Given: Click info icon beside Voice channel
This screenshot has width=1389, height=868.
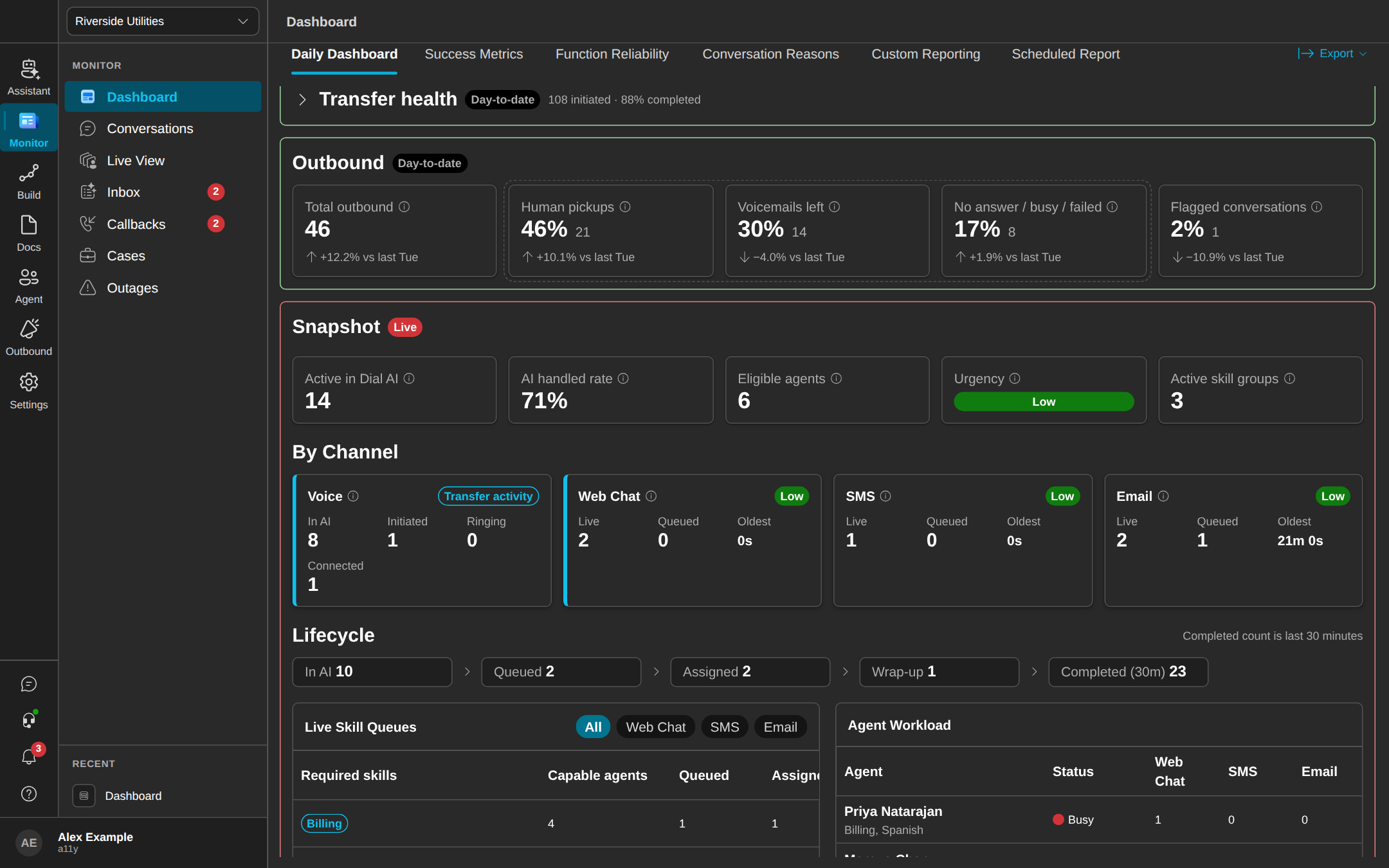Looking at the screenshot, I should (353, 496).
